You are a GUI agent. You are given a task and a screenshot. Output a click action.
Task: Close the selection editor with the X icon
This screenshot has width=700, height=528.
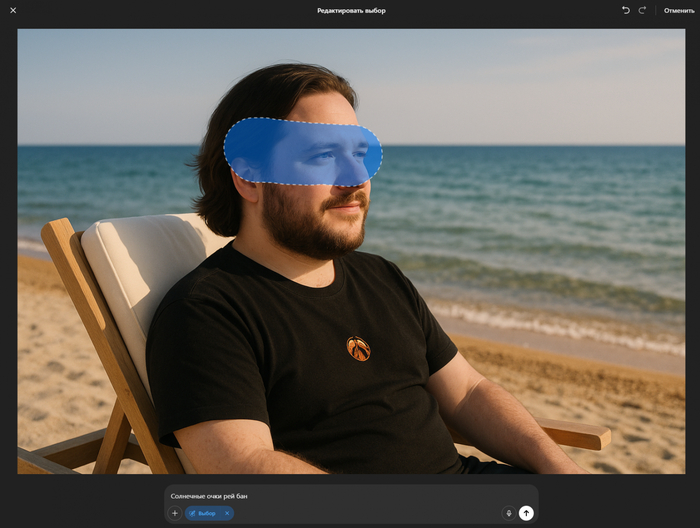[x=13, y=10]
